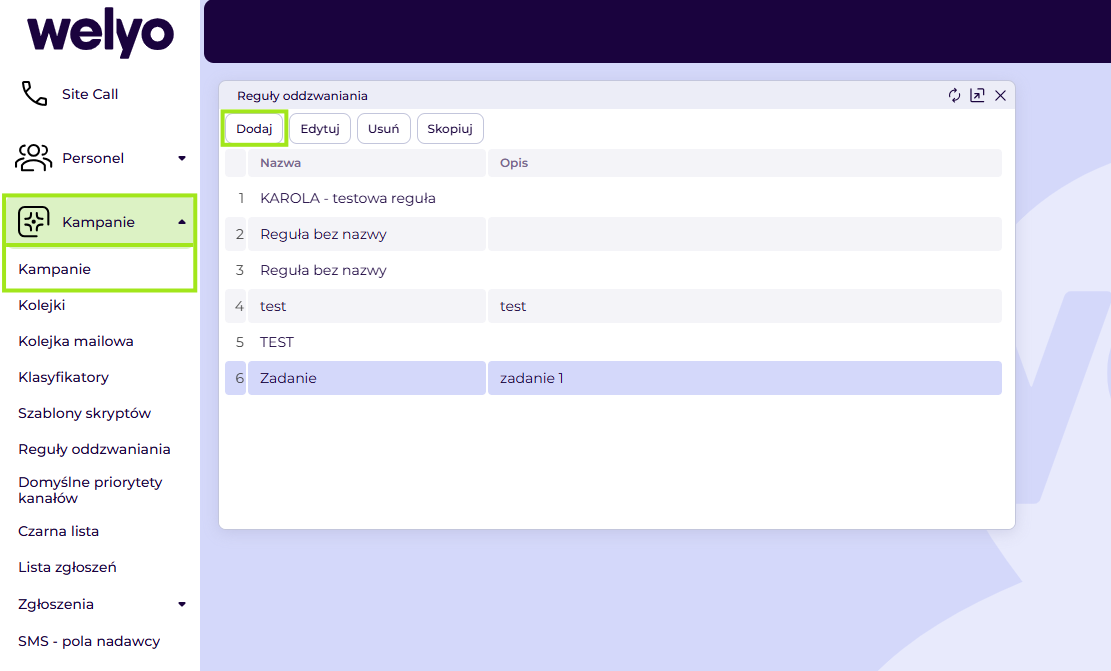
Task: Refresh the Reguły oddzwaniania panel
Action: click(x=954, y=96)
